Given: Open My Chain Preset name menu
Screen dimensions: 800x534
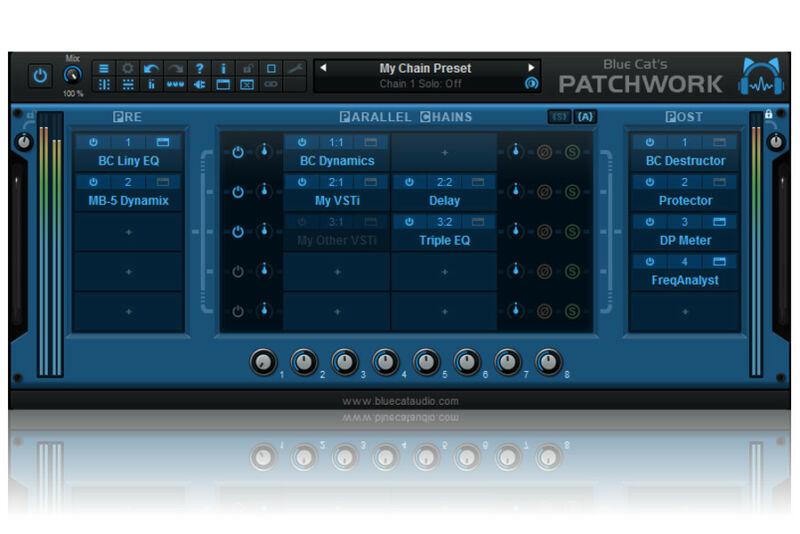Looking at the screenshot, I should (x=425, y=68).
